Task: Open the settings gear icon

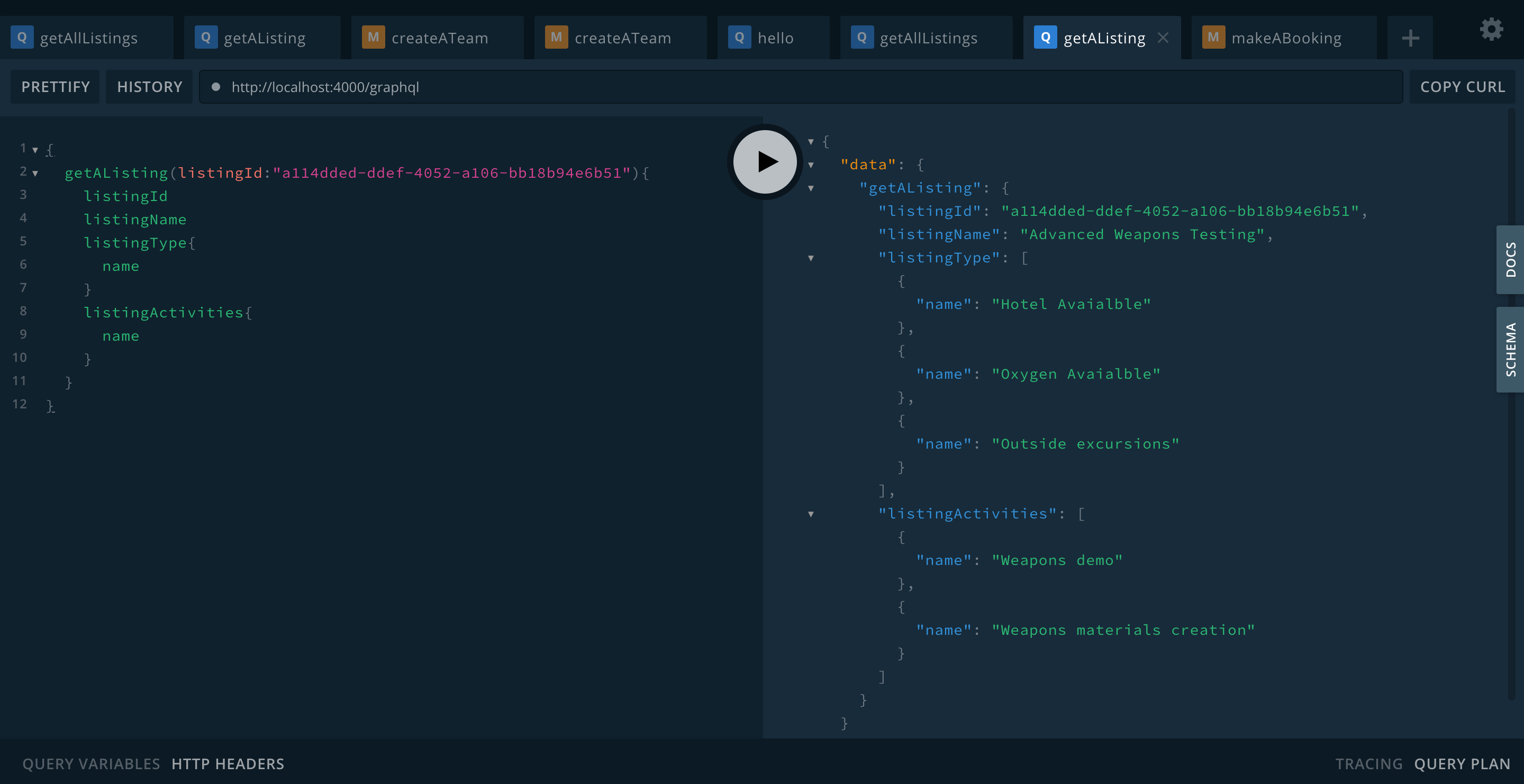Action: pyautogui.click(x=1492, y=29)
